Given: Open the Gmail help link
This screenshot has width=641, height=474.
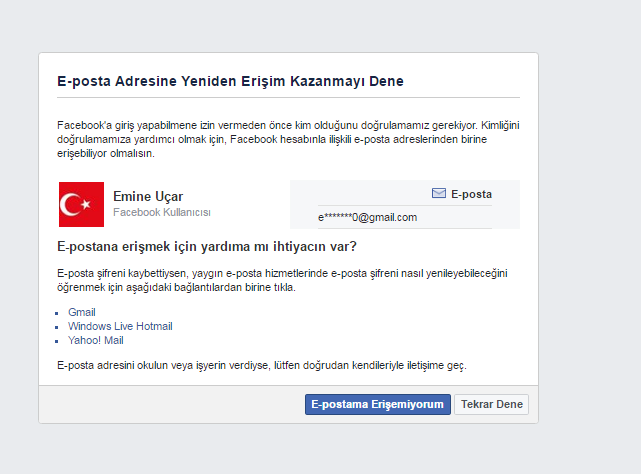Looking at the screenshot, I should point(82,312).
